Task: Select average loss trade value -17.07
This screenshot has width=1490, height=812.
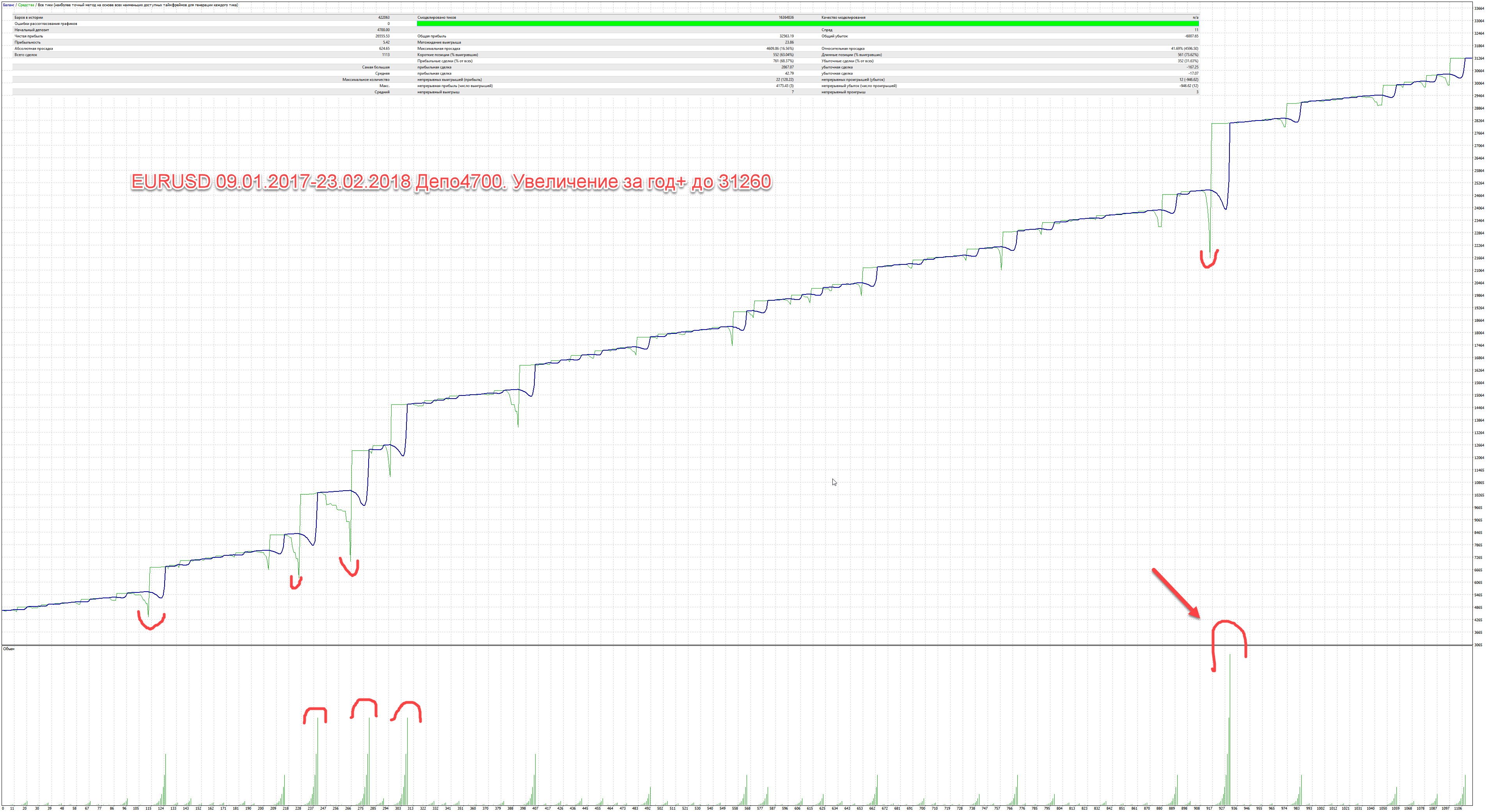Action: coord(1193,73)
